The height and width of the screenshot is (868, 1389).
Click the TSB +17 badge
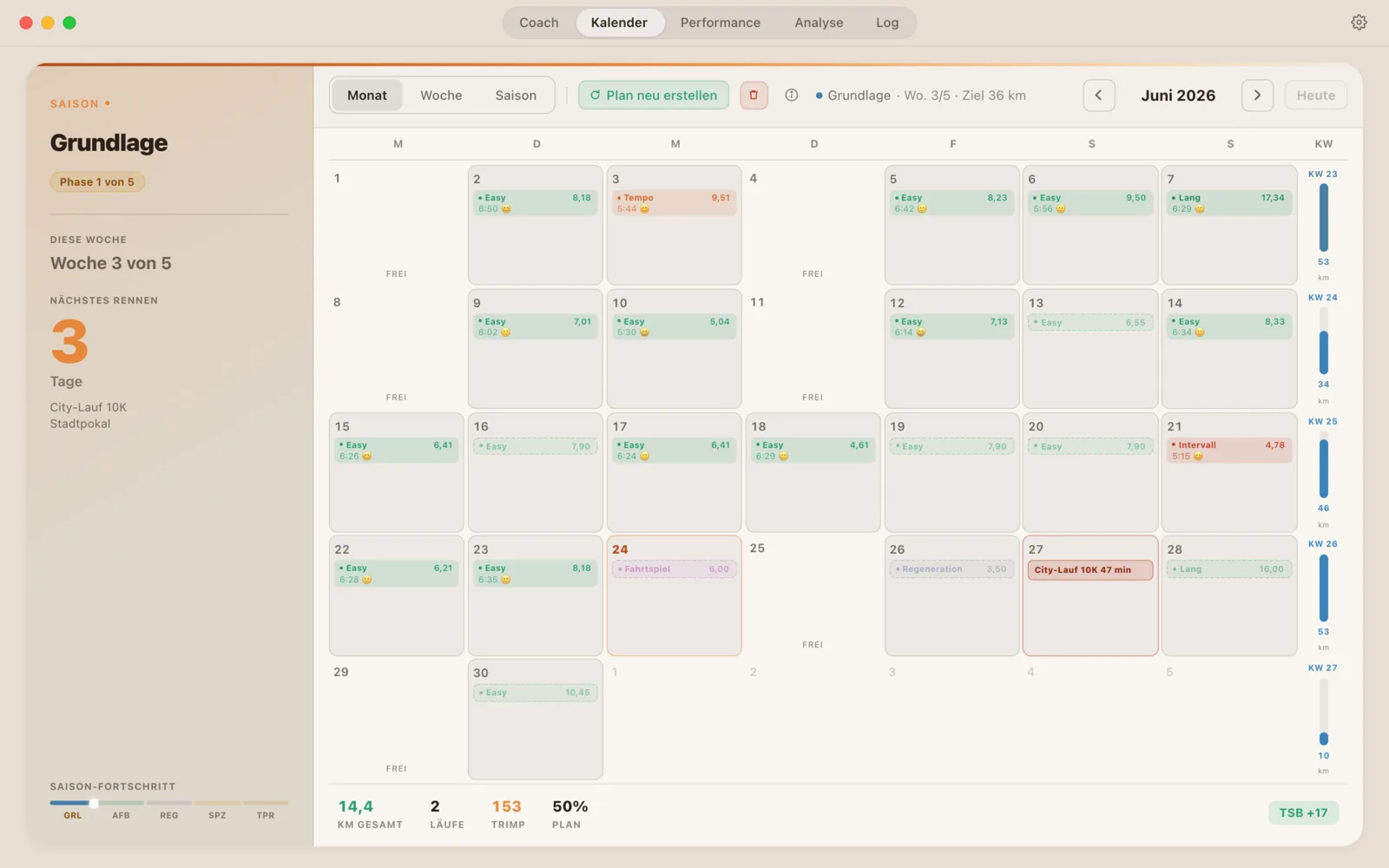point(1303,813)
